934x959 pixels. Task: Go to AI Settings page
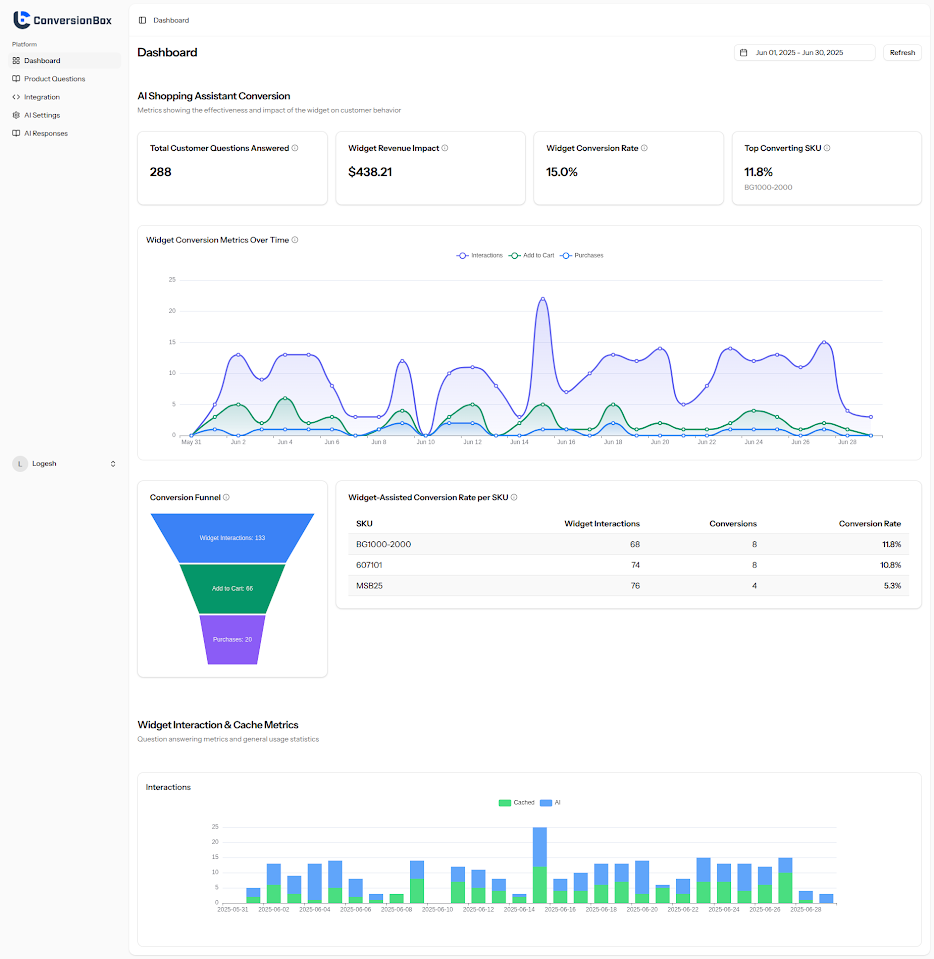click(x=42, y=115)
